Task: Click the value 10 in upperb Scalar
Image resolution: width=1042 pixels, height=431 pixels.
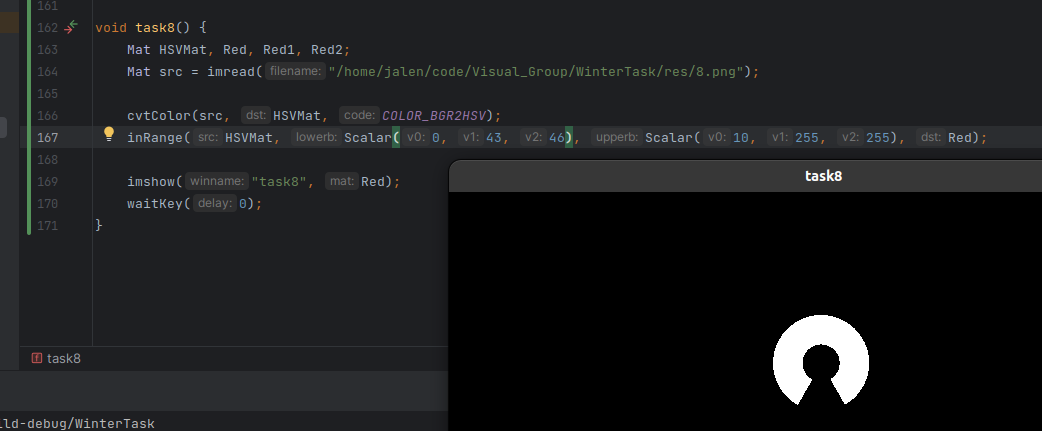Action: click(741, 137)
